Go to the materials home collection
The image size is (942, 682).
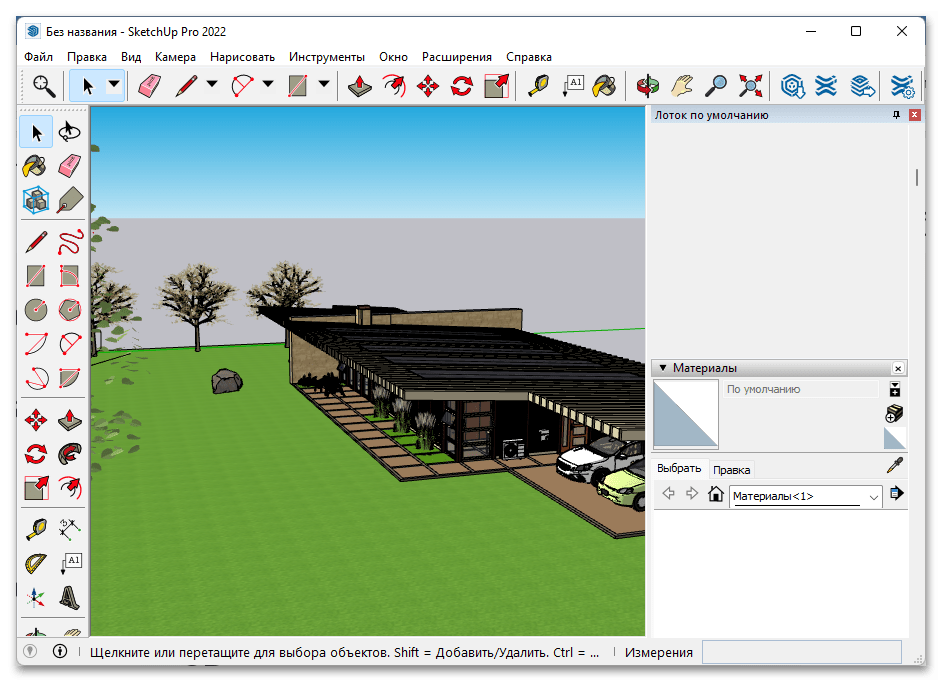[715, 494]
